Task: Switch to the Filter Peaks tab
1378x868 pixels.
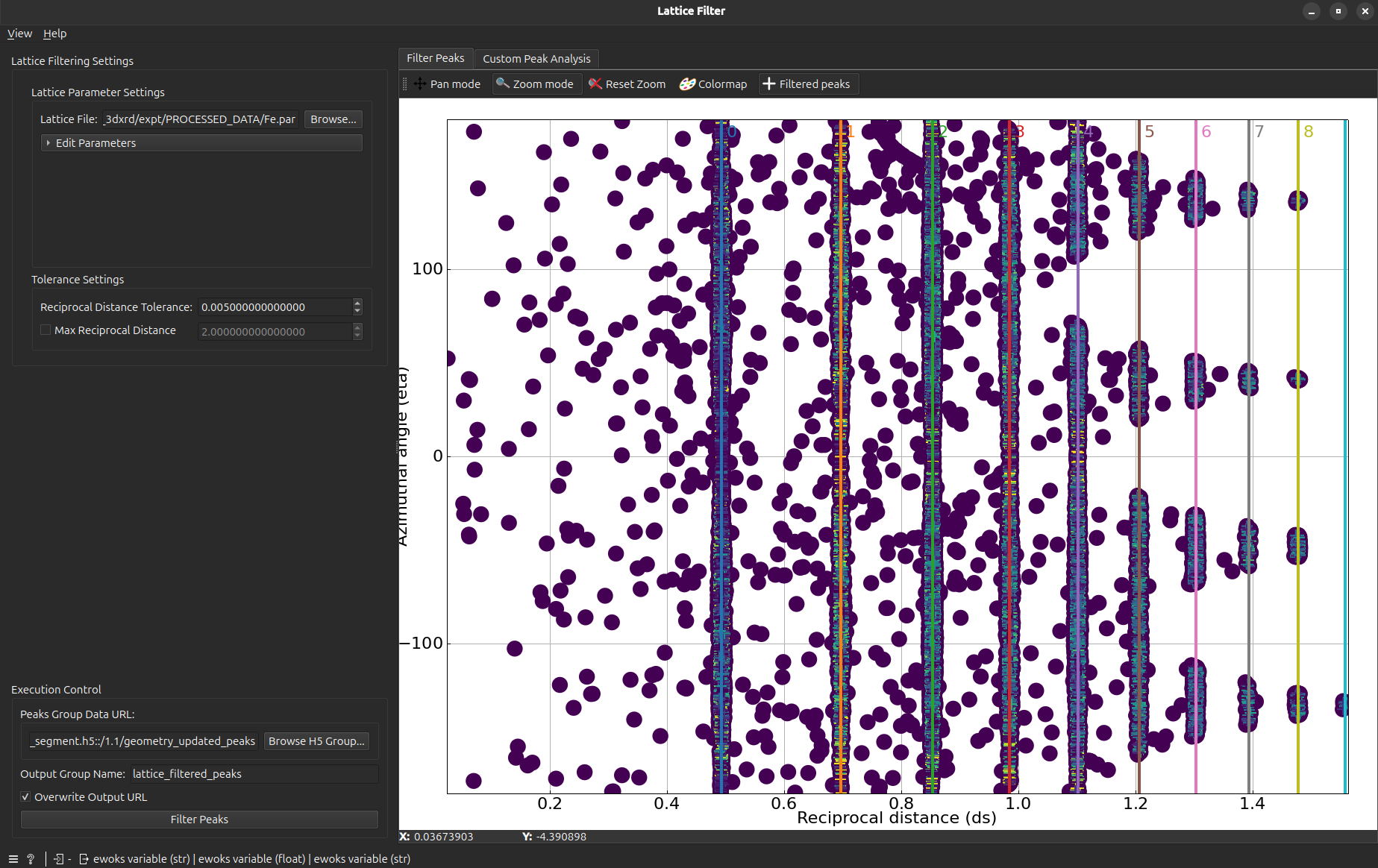Action: click(435, 58)
